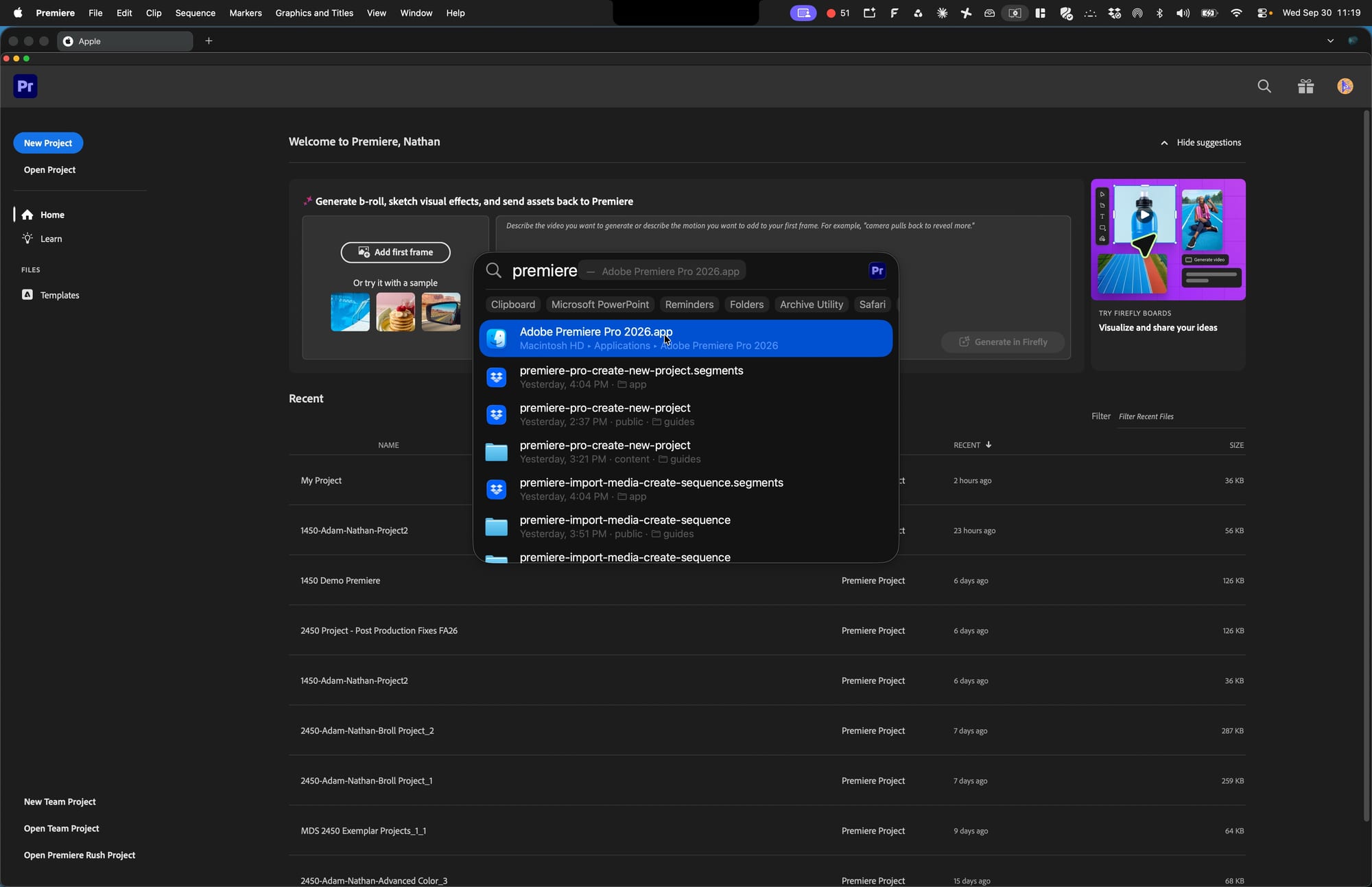Open premiere-pro-create-new-project folder in content guides

[685, 451]
